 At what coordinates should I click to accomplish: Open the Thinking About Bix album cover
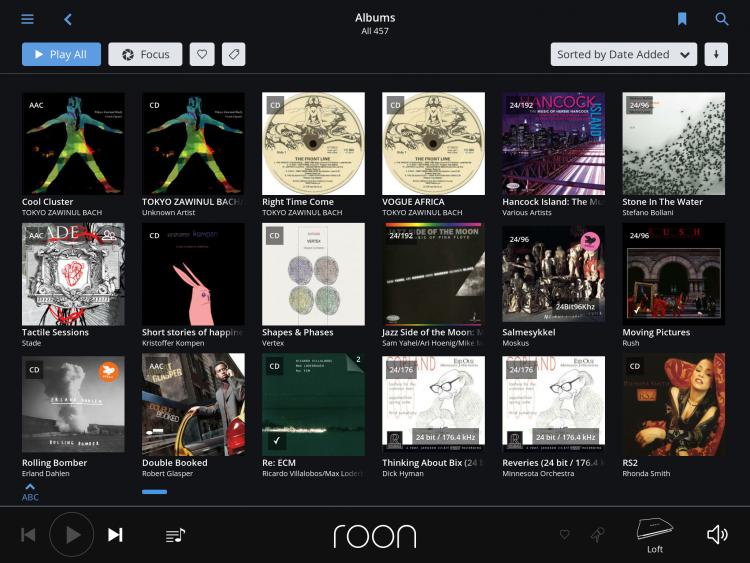[x=433, y=405]
